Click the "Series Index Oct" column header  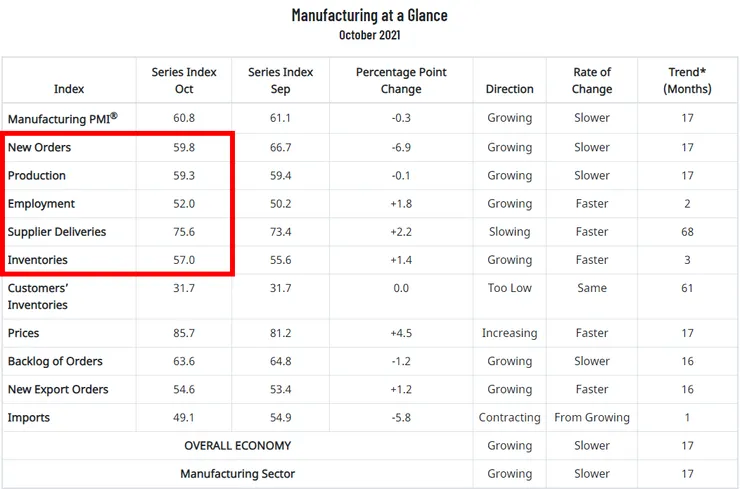pos(184,80)
